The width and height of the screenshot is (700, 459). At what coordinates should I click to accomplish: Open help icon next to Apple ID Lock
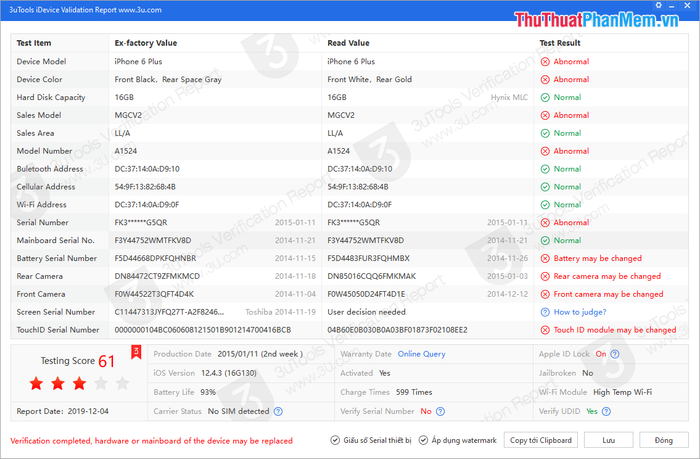pos(615,354)
